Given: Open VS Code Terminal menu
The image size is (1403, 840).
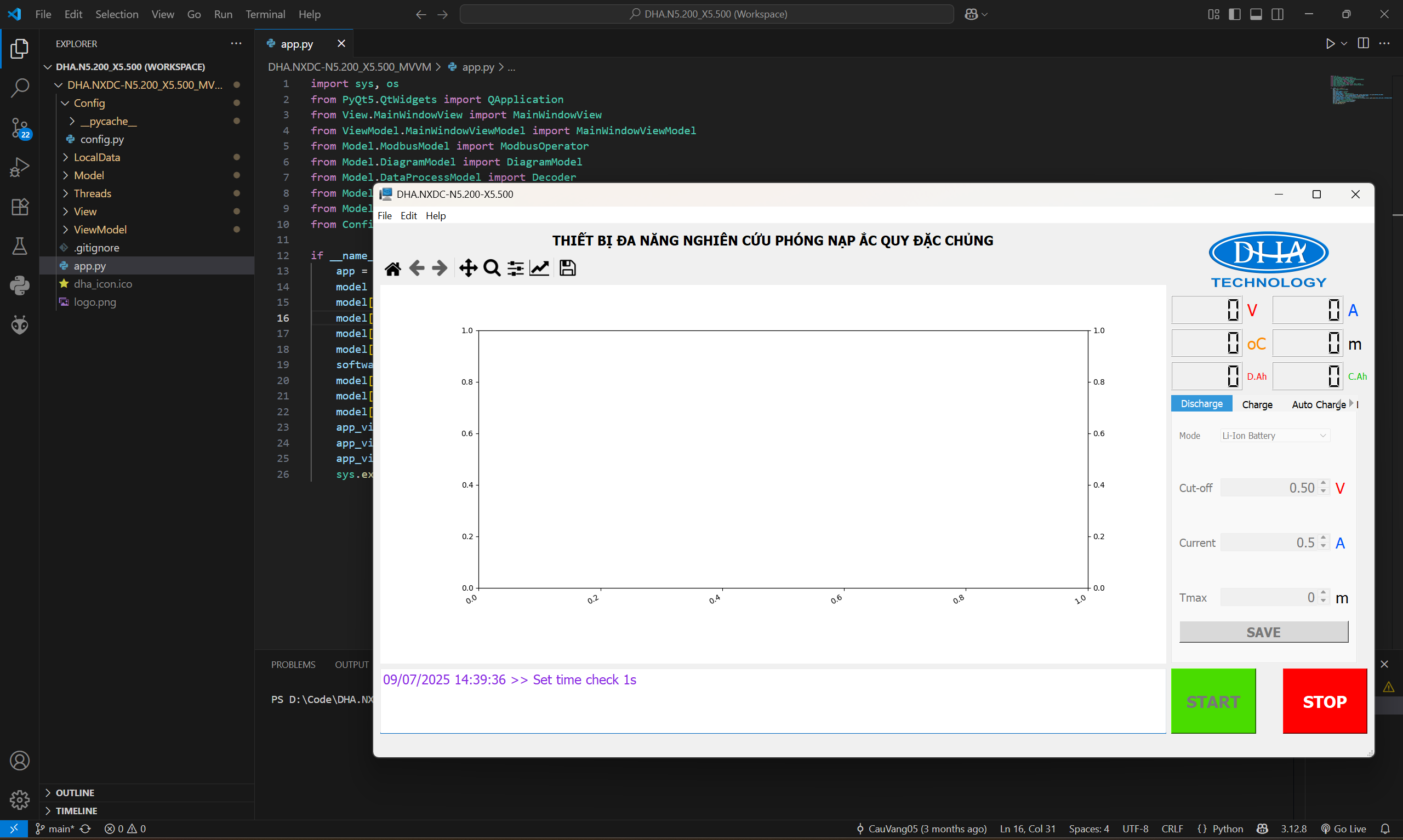Looking at the screenshot, I should (265, 14).
